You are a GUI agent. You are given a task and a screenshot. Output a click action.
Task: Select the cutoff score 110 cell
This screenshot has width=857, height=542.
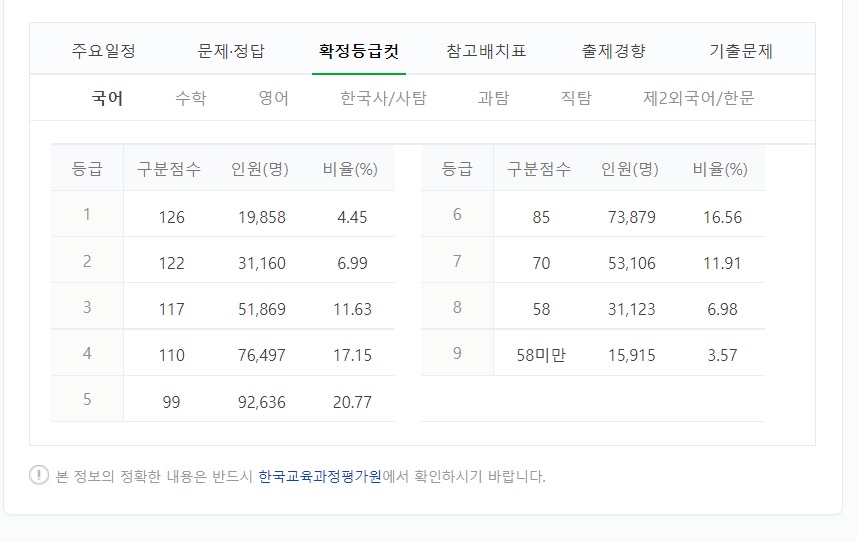[x=172, y=356]
